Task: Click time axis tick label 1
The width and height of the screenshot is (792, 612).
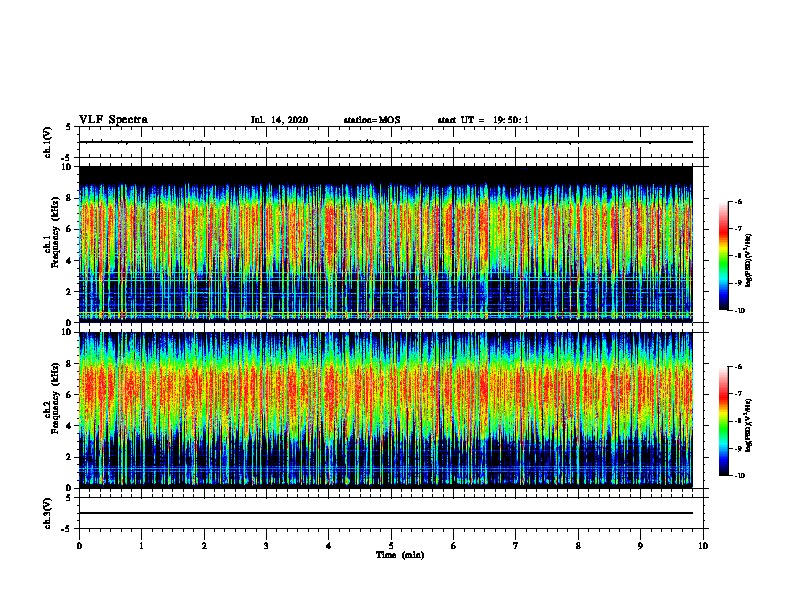Action: 142,546
